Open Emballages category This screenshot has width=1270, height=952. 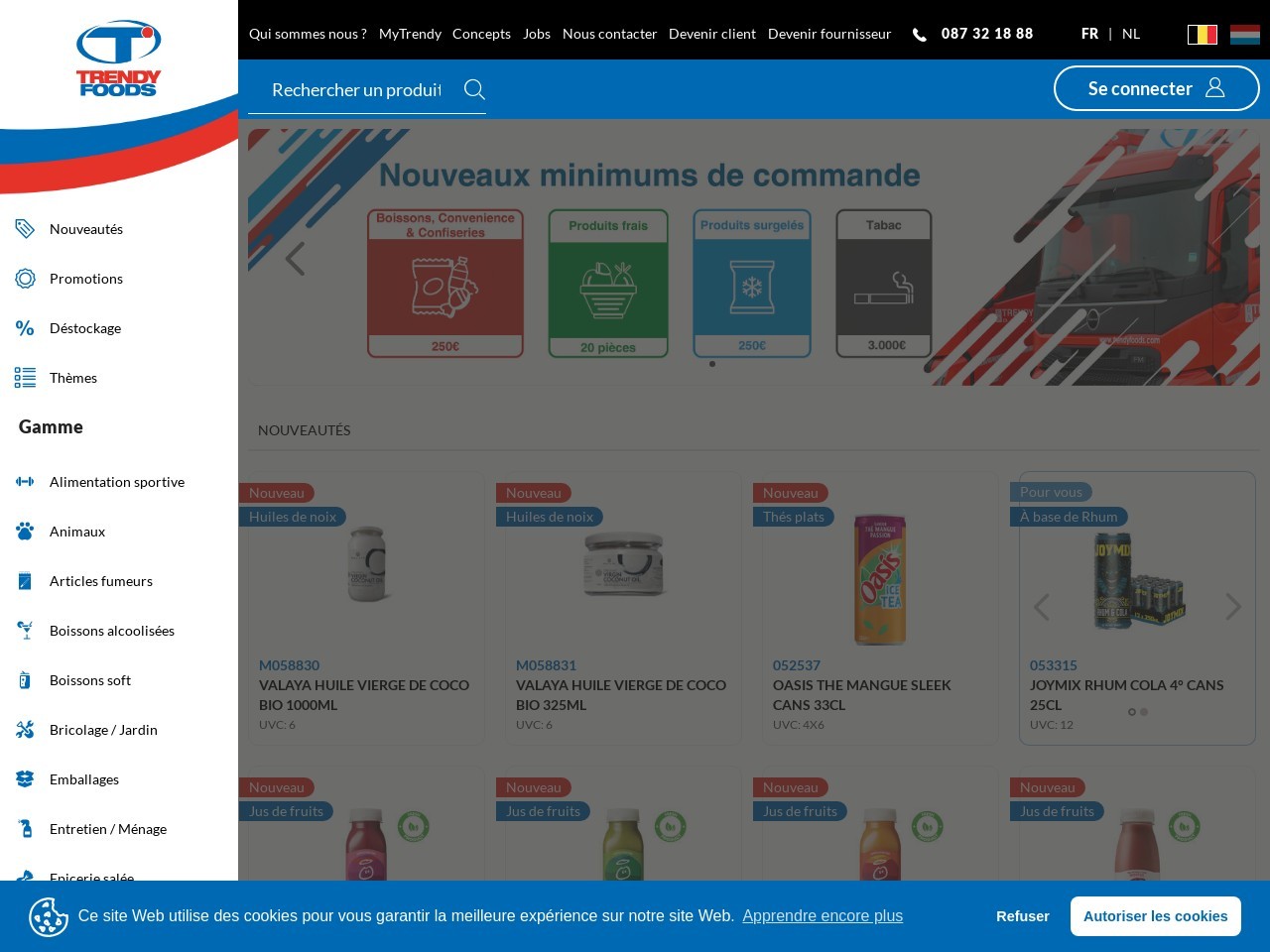(x=84, y=779)
